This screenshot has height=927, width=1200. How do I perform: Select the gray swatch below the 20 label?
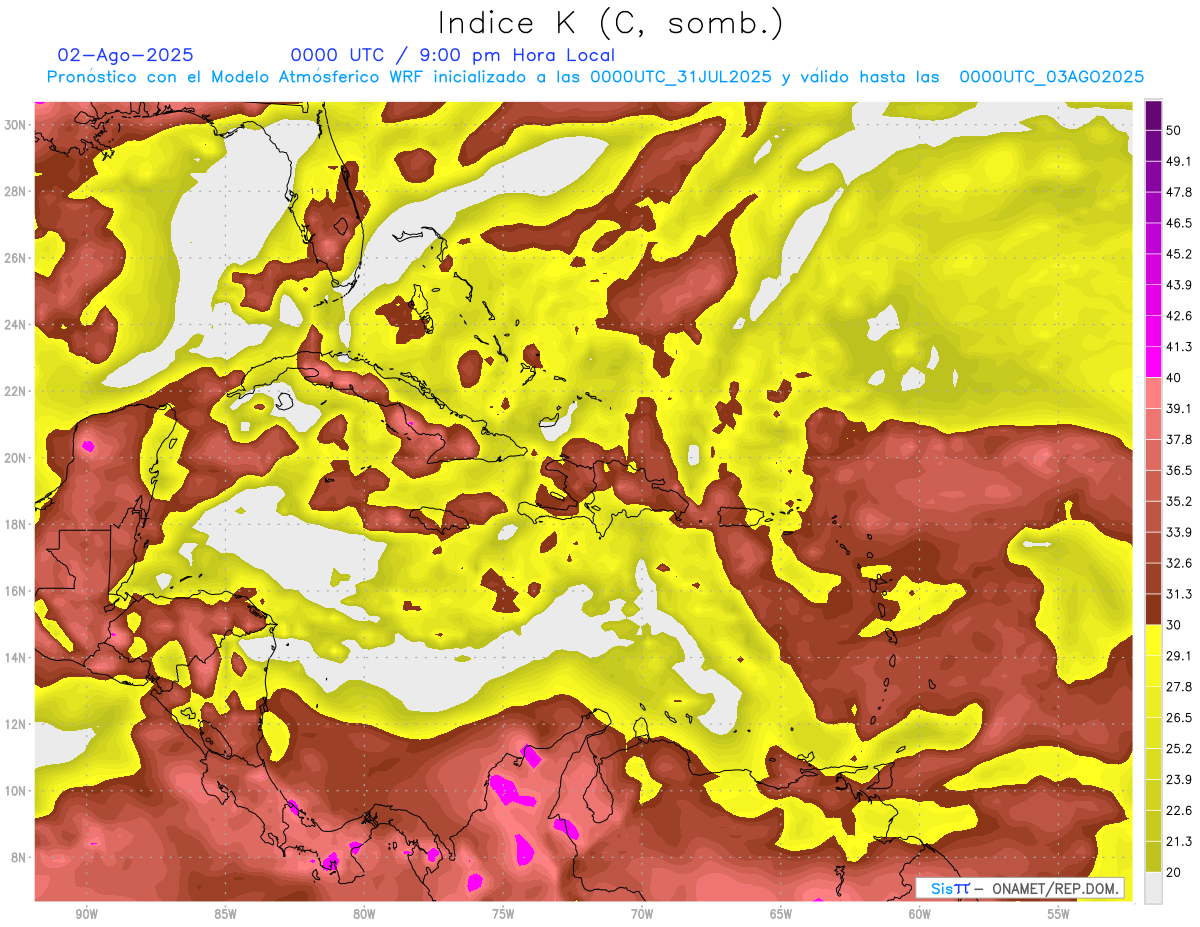pos(1153,888)
